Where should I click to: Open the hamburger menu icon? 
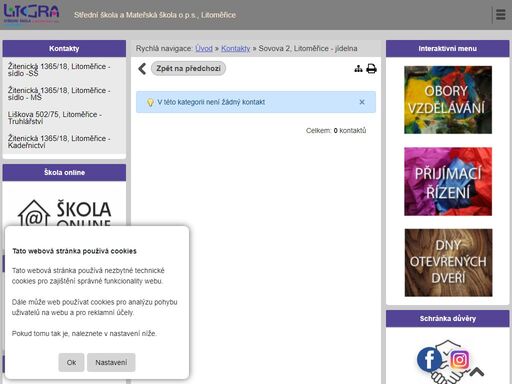(x=500, y=15)
